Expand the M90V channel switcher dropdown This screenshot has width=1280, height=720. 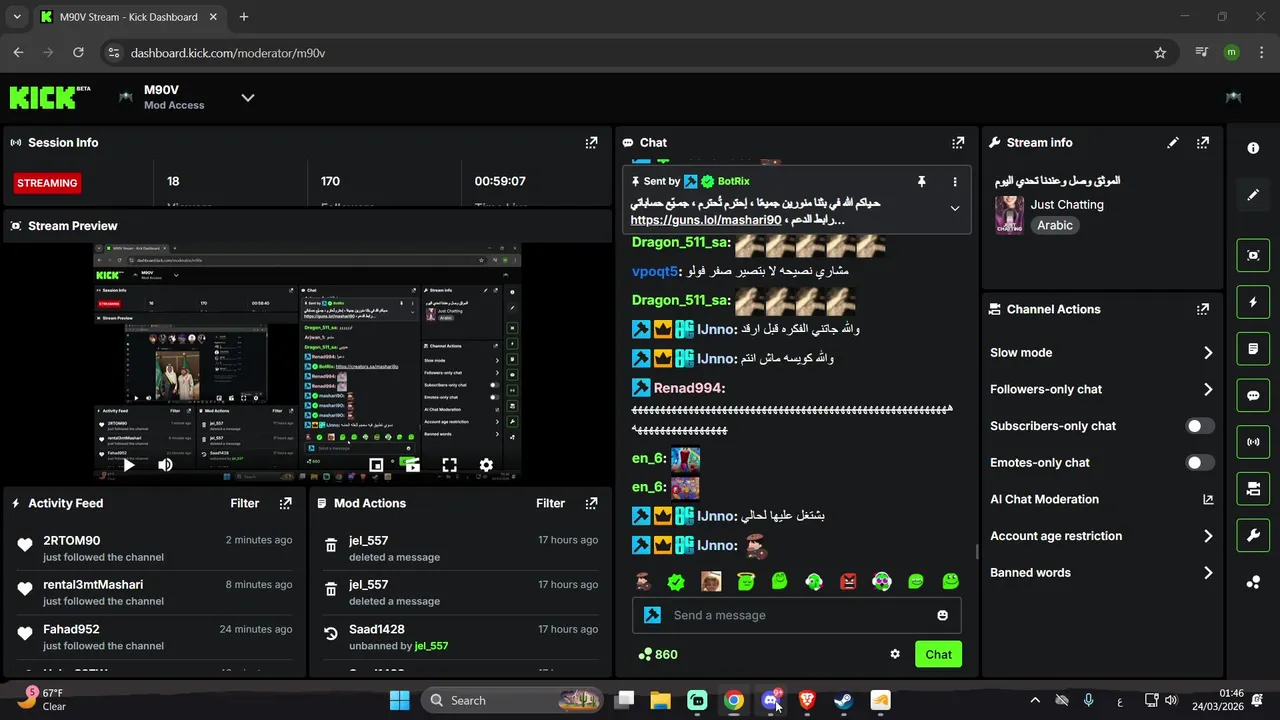point(248,97)
